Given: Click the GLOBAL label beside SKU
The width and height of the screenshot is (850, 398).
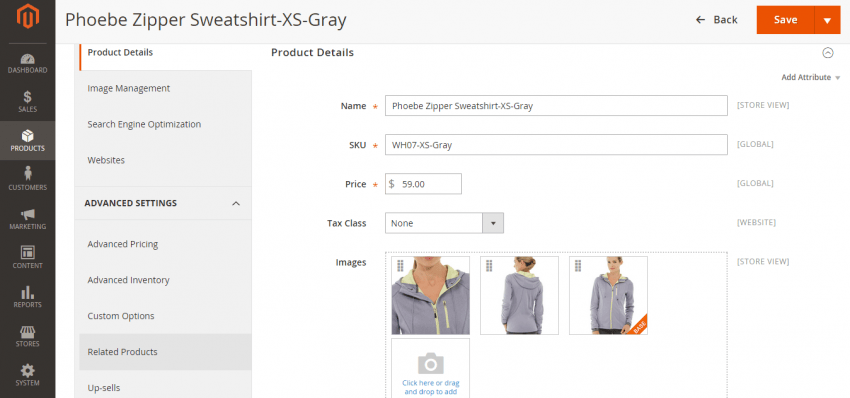Looking at the screenshot, I should click(x=755, y=144).
